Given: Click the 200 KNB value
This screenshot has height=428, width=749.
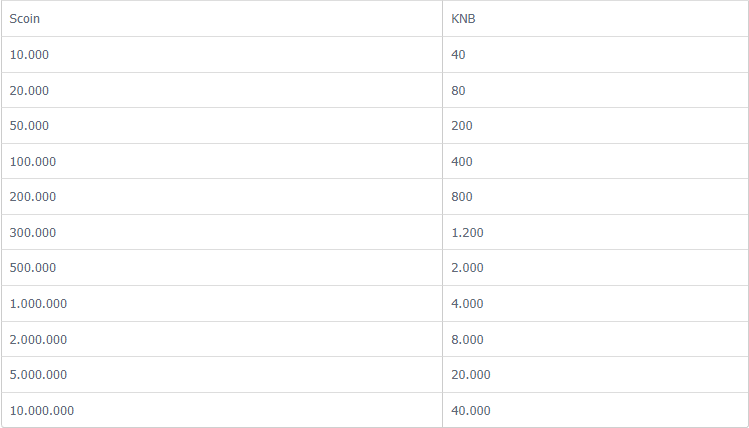Looking at the screenshot, I should [461, 126].
